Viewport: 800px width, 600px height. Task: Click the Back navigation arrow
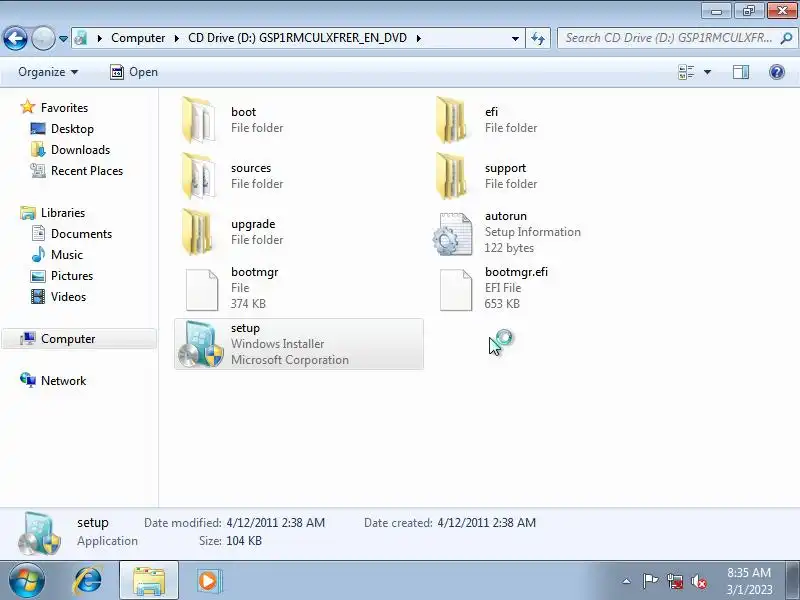point(15,38)
